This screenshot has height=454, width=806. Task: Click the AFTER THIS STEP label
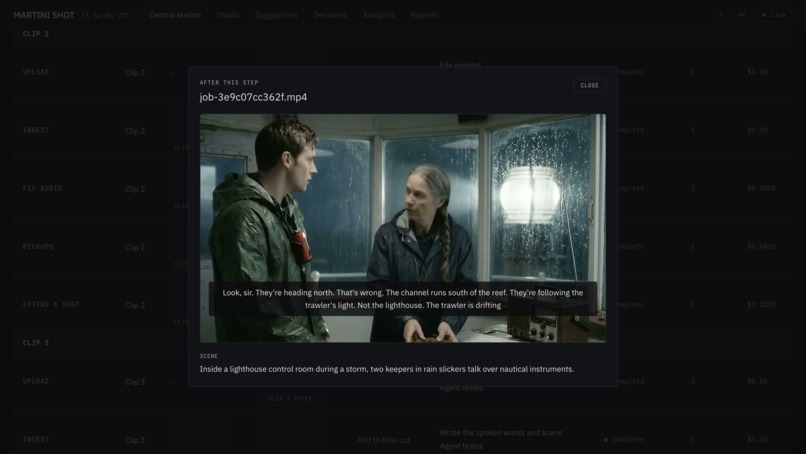coord(229,82)
